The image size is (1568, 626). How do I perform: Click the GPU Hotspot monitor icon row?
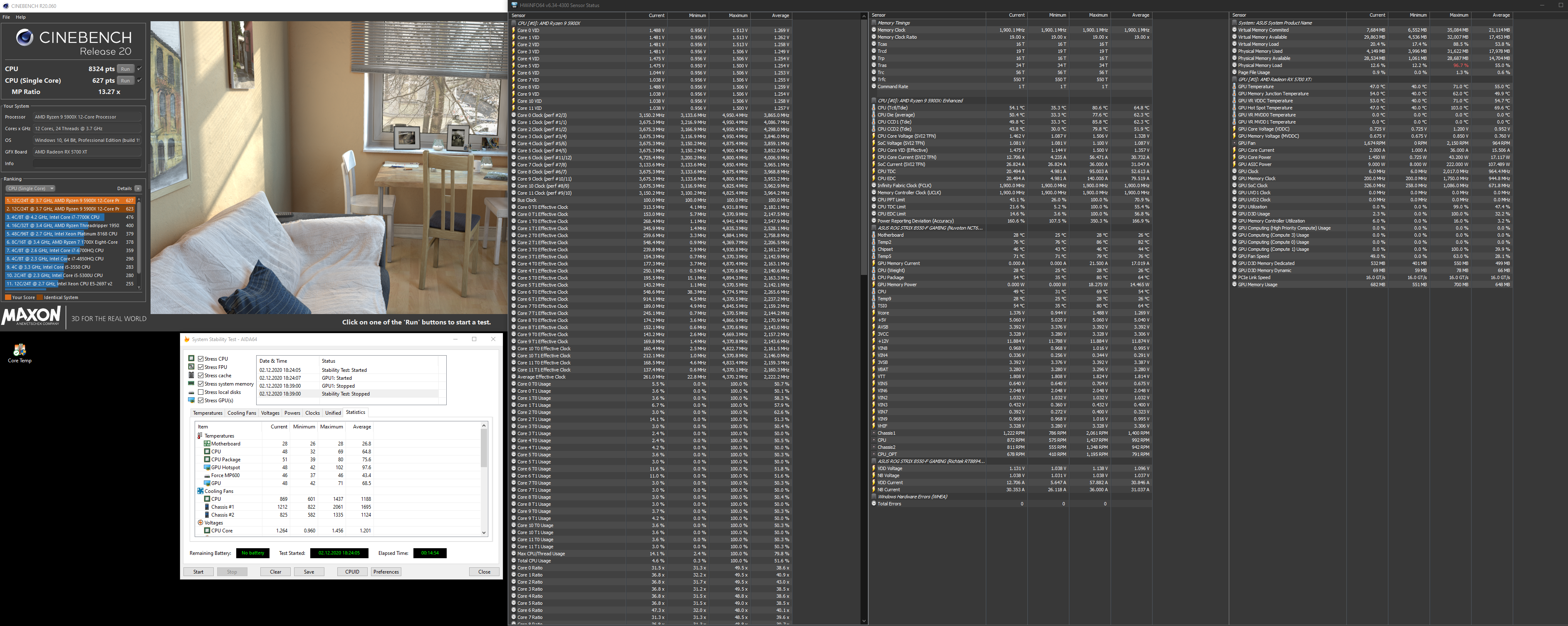[x=207, y=467]
